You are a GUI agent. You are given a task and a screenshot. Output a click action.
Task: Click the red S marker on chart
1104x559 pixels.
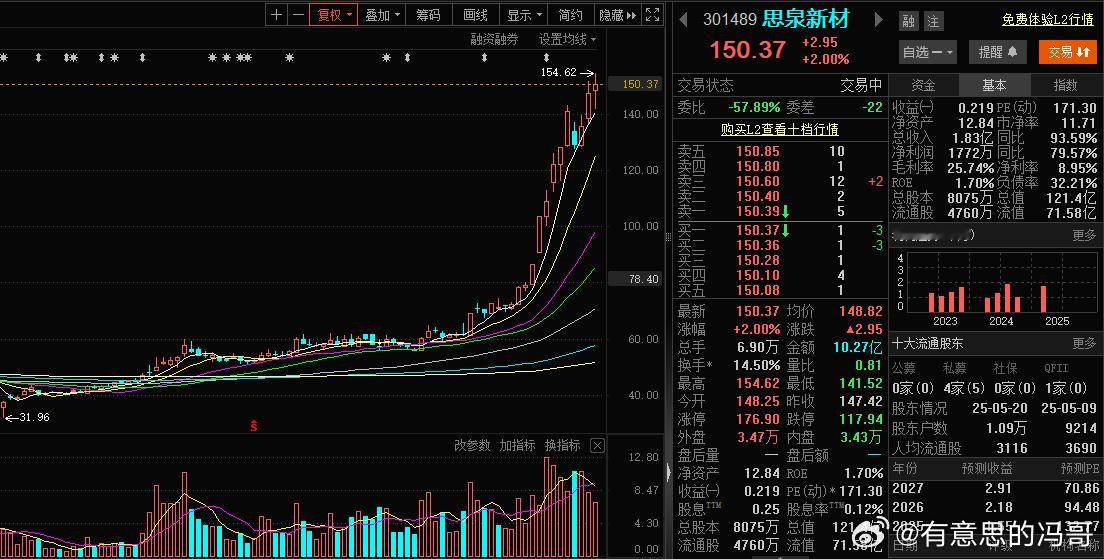pos(254,425)
